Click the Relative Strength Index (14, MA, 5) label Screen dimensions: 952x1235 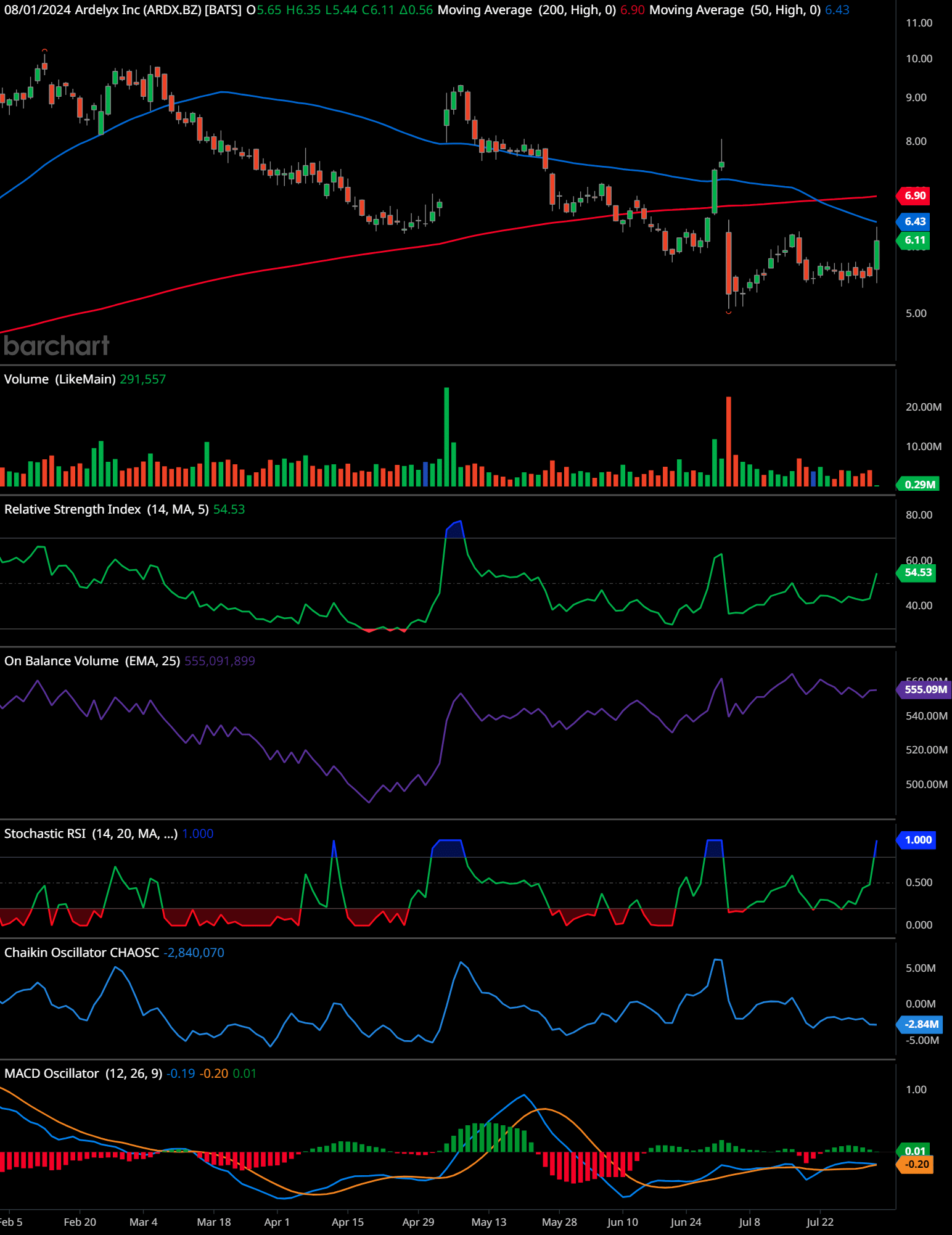[107, 509]
